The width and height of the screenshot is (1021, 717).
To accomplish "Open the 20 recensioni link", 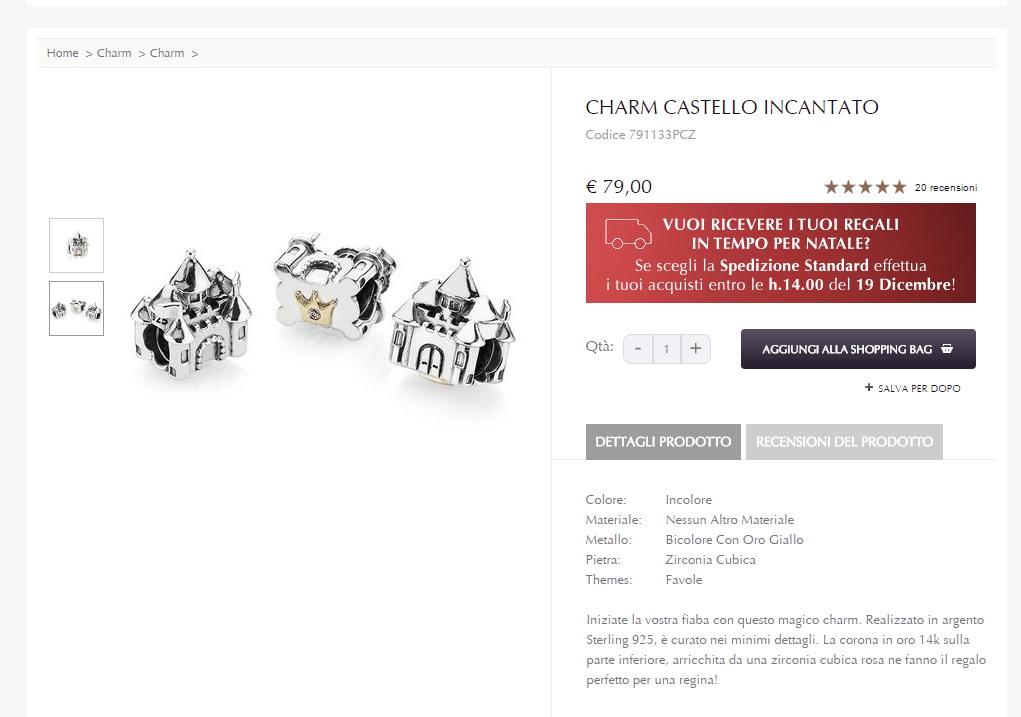I will click(946, 188).
